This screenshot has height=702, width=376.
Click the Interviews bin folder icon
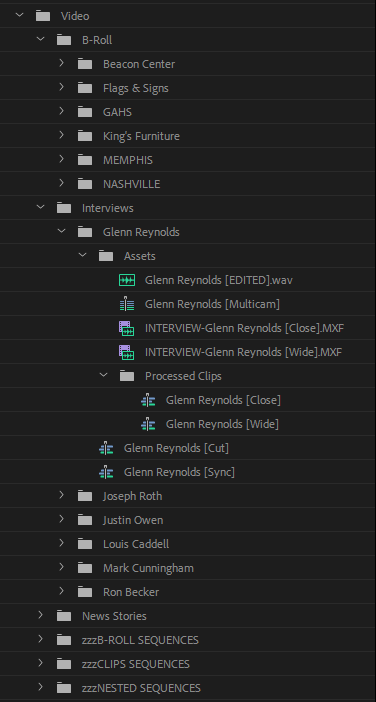click(x=64, y=208)
